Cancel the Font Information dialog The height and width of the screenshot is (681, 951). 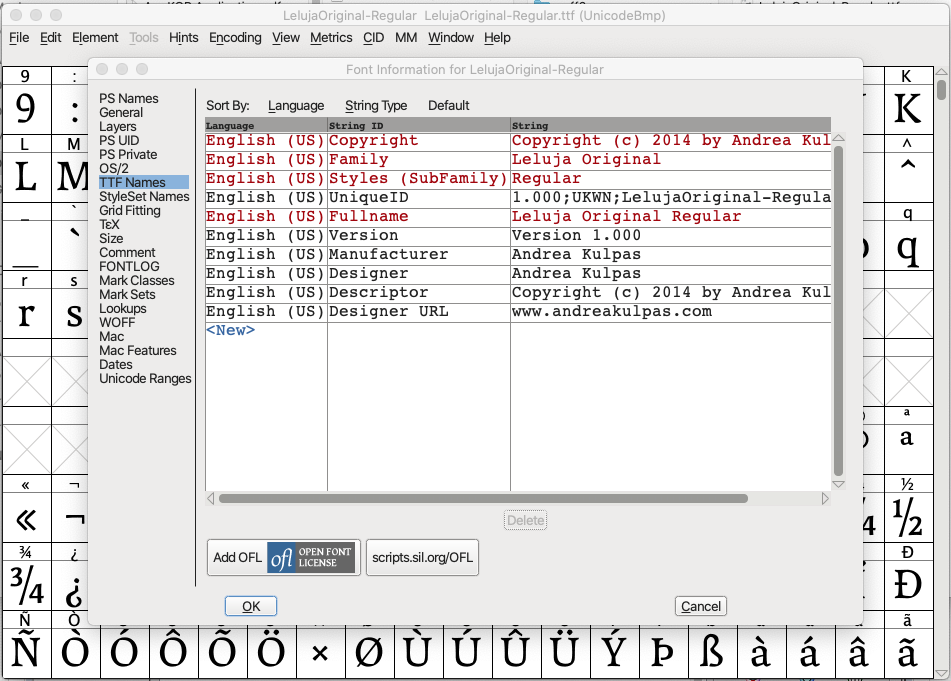click(701, 606)
